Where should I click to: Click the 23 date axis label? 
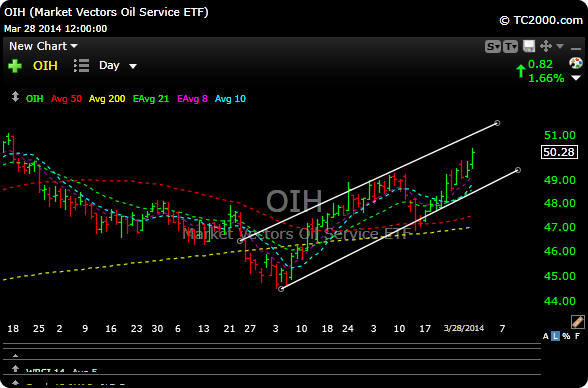(x=136, y=329)
